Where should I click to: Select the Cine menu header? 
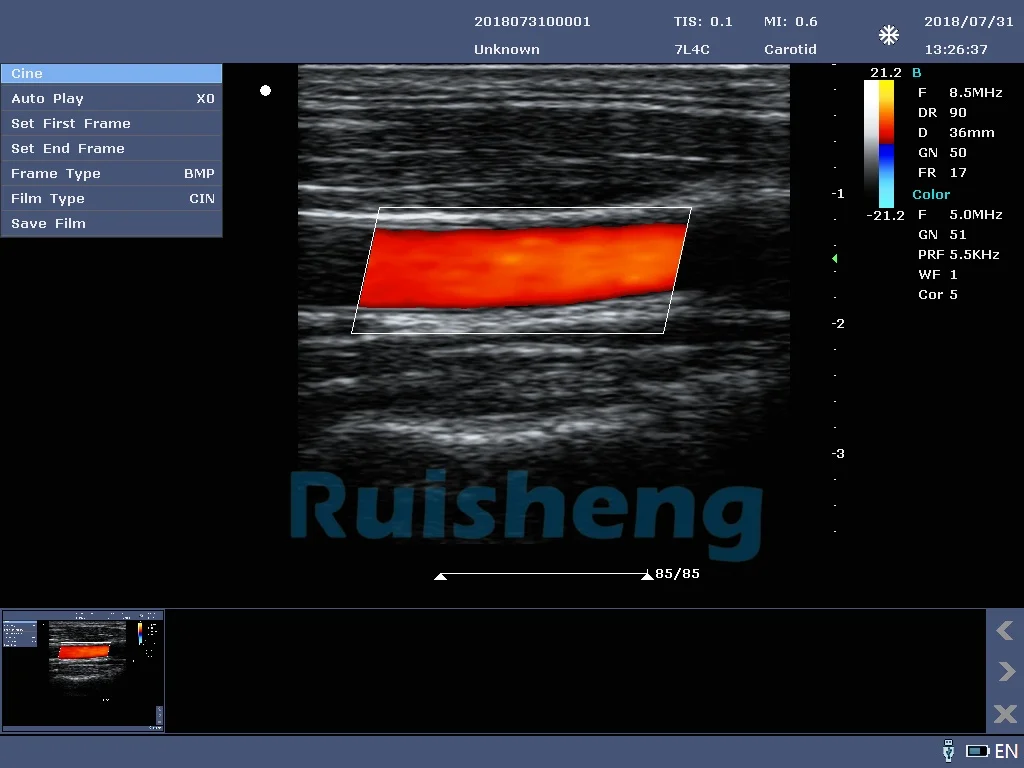coord(111,74)
